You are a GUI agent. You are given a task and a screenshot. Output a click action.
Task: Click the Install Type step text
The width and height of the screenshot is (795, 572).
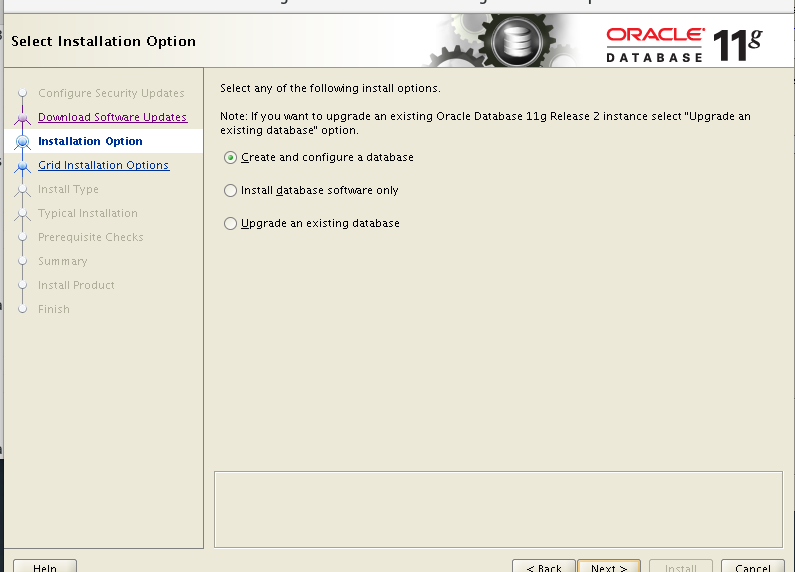(68, 189)
